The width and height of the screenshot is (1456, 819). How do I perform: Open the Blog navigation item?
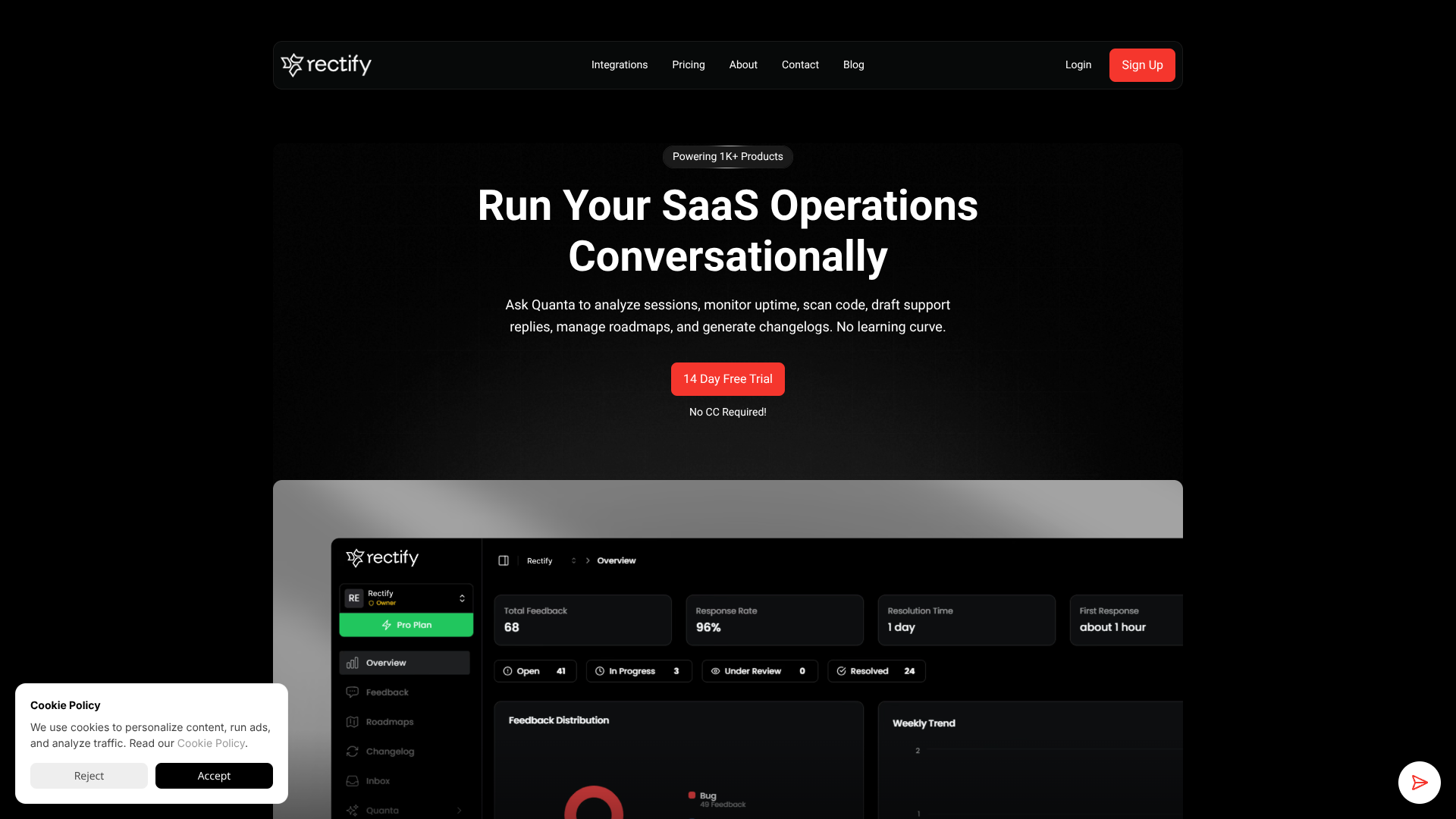click(x=853, y=64)
